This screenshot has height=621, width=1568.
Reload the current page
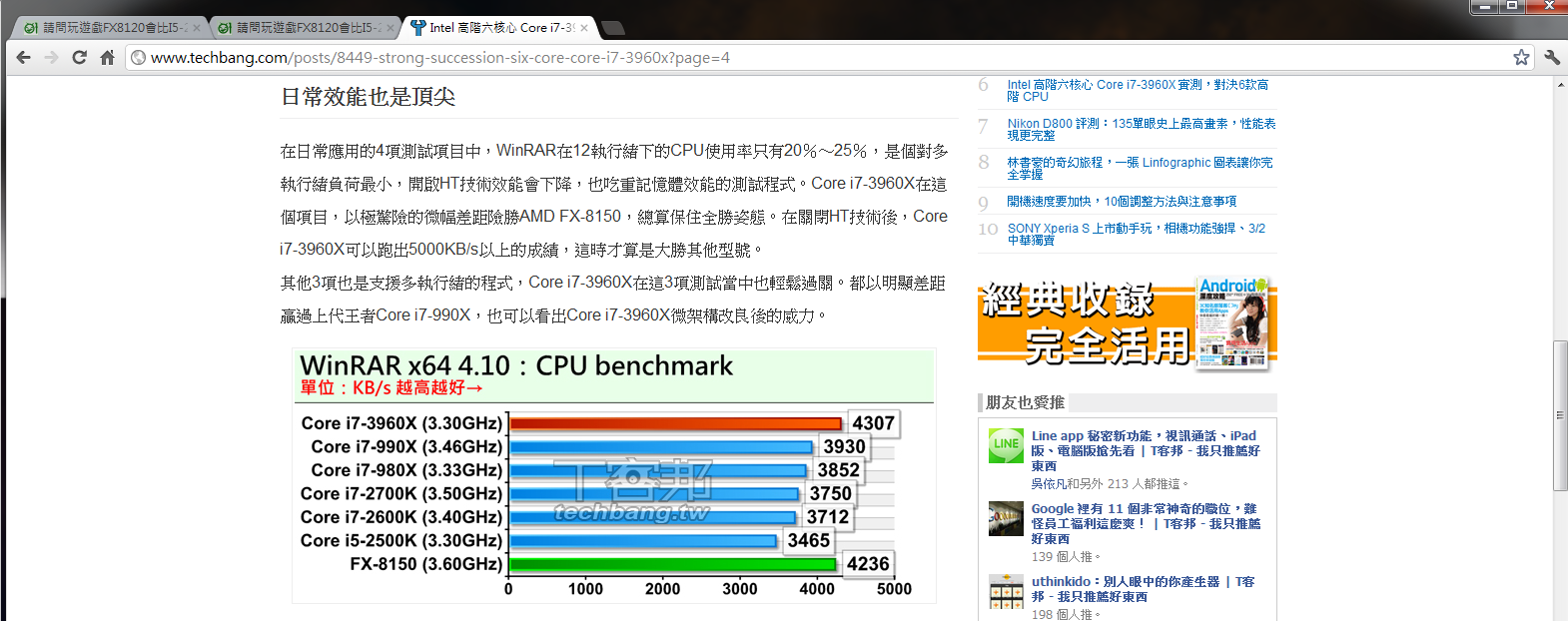80,58
